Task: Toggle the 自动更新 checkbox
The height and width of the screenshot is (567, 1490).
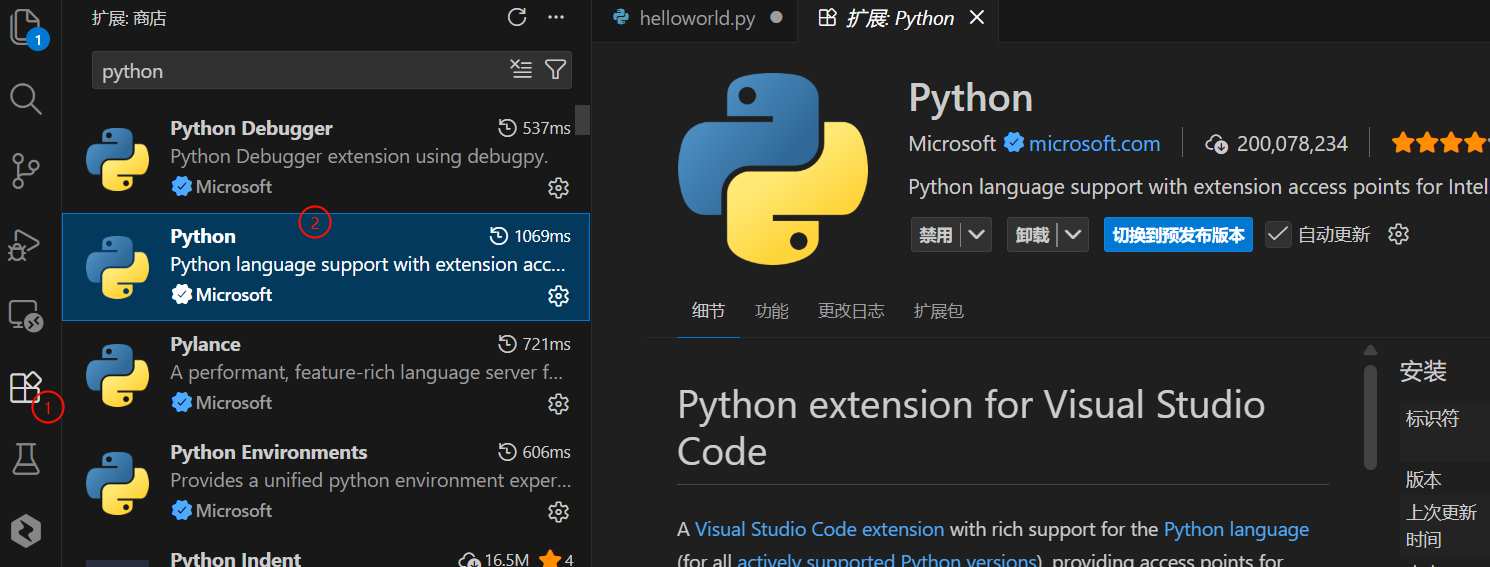Action: click(x=1278, y=234)
